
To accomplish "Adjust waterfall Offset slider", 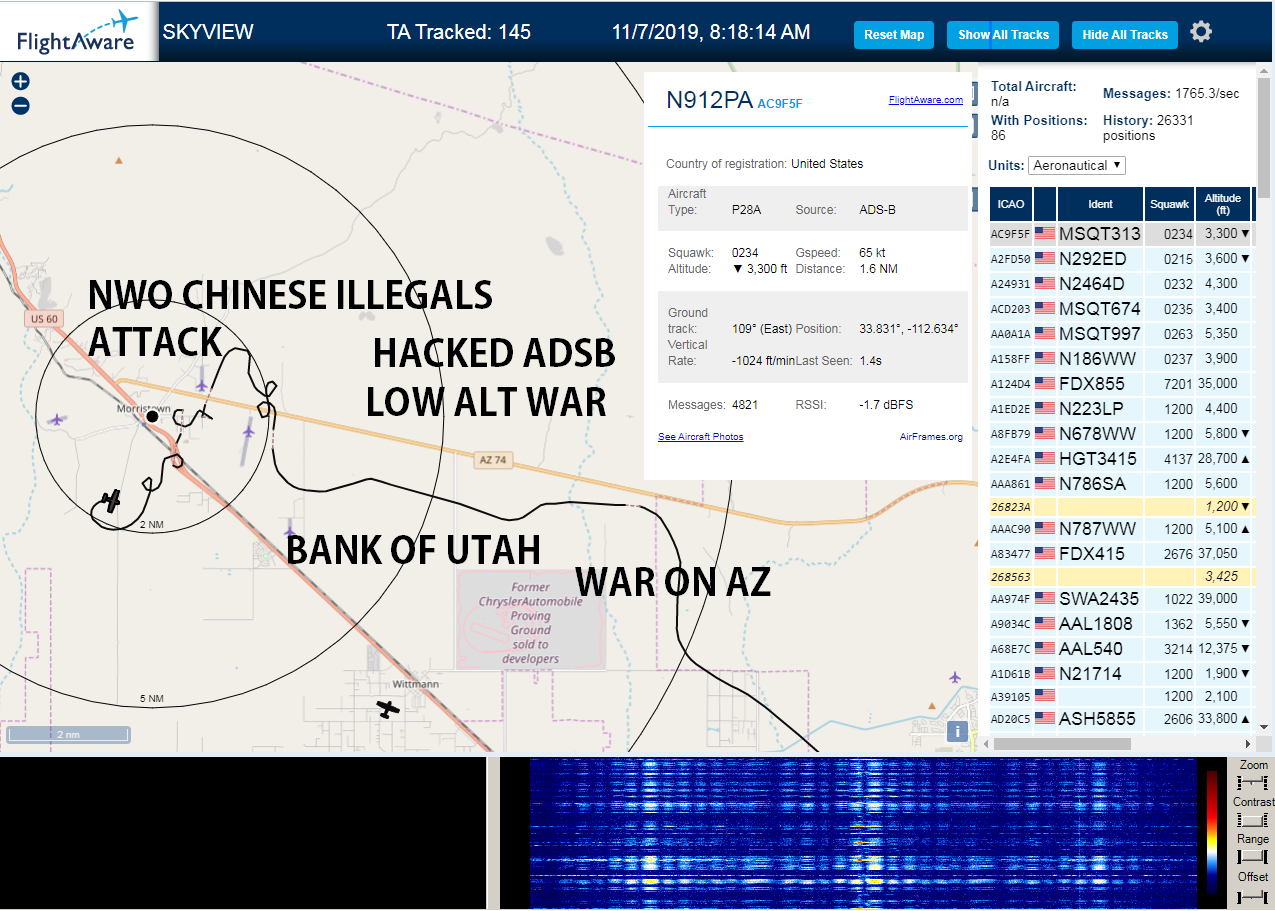I will 1252,896.
